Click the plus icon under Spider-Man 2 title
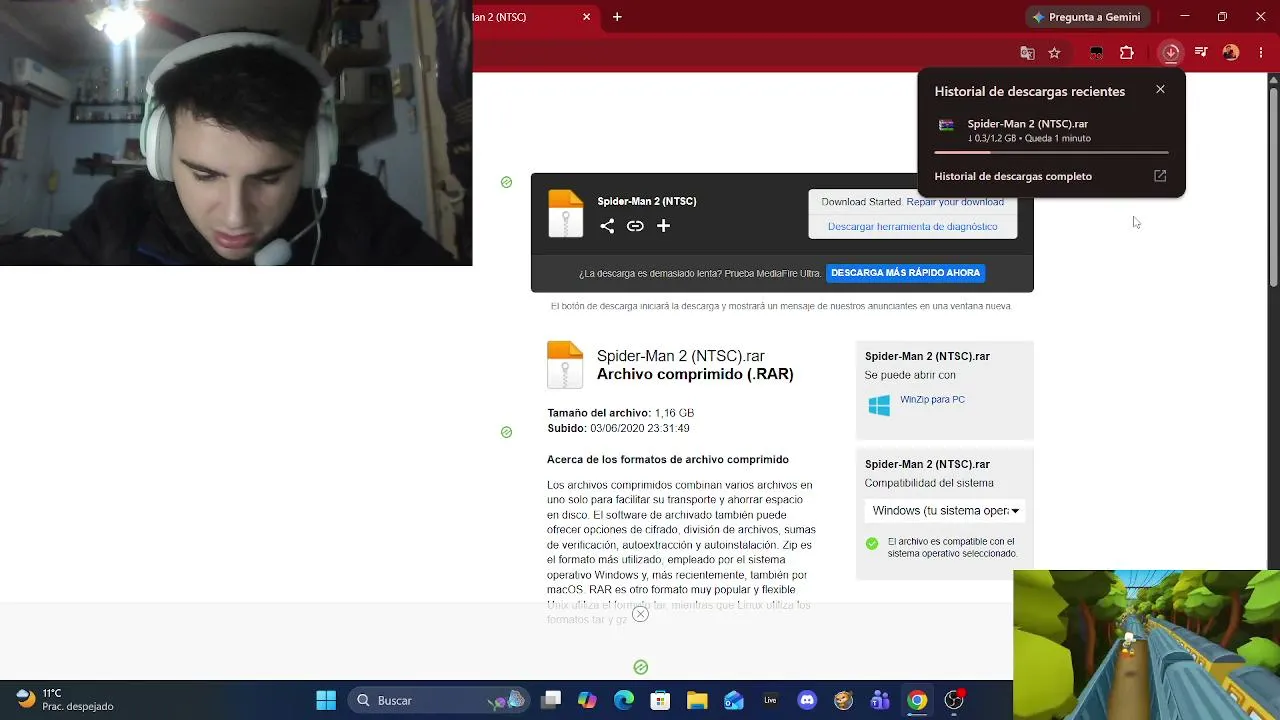This screenshot has height=720, width=1280. pos(663,226)
